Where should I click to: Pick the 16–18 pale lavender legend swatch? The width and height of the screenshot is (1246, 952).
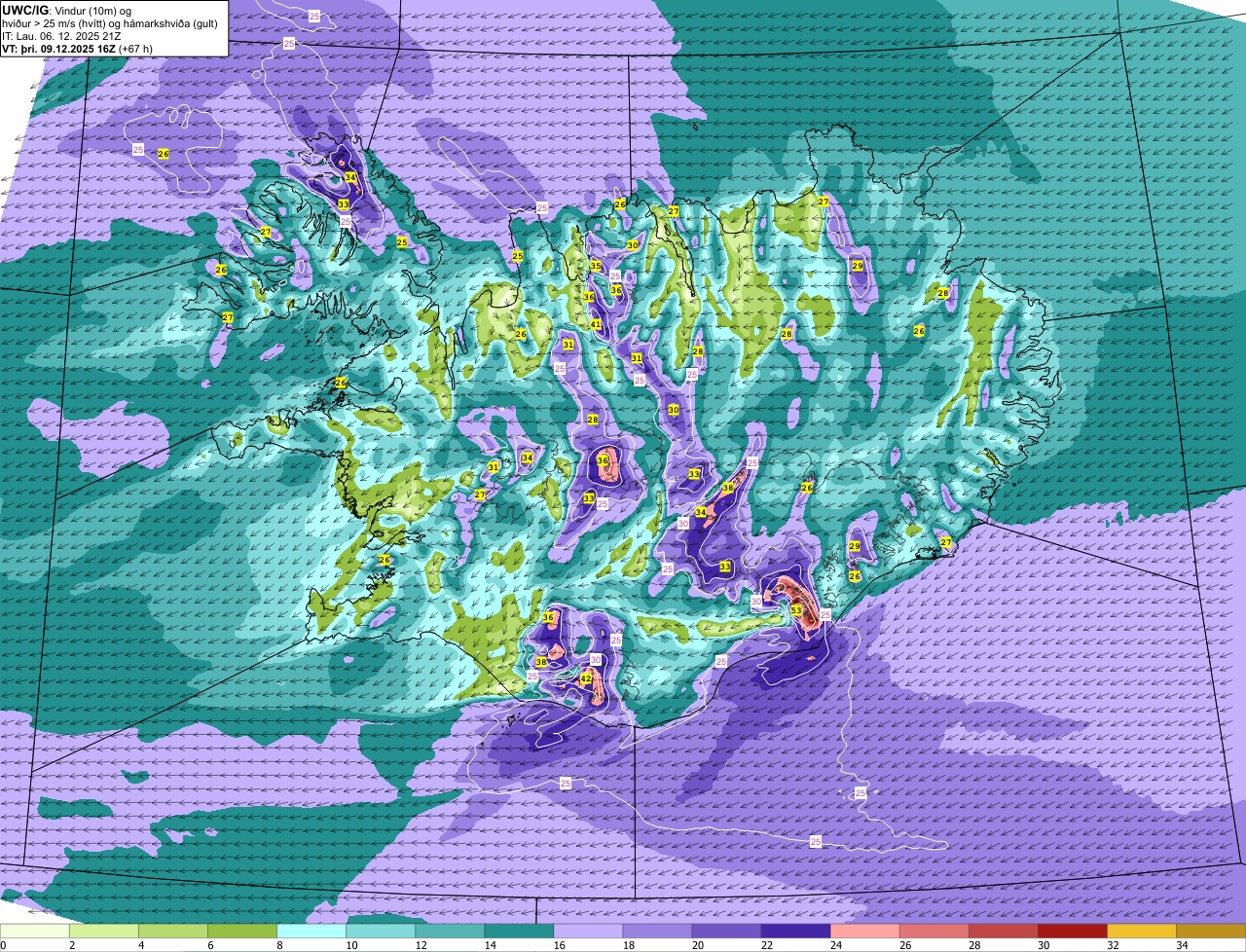click(x=589, y=932)
